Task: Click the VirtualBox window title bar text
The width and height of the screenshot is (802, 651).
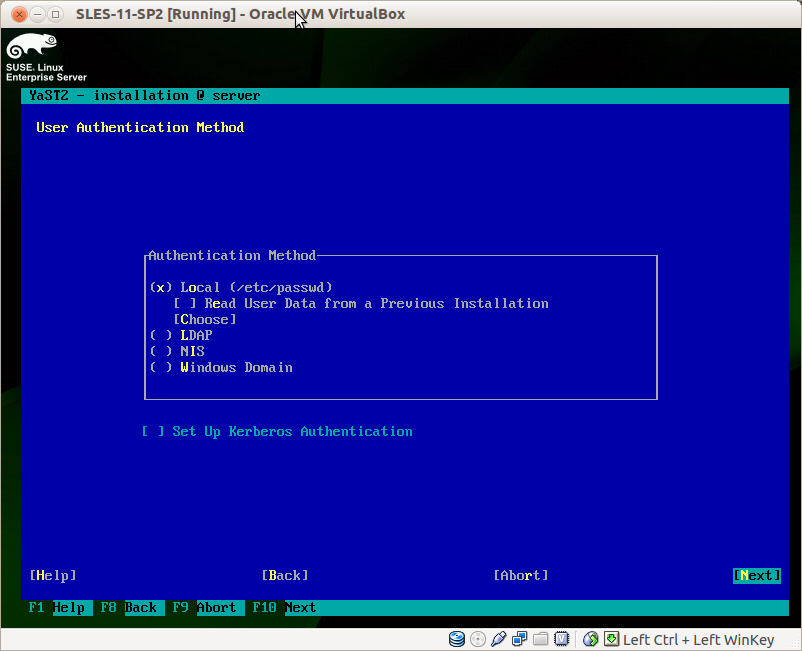Action: [240, 14]
